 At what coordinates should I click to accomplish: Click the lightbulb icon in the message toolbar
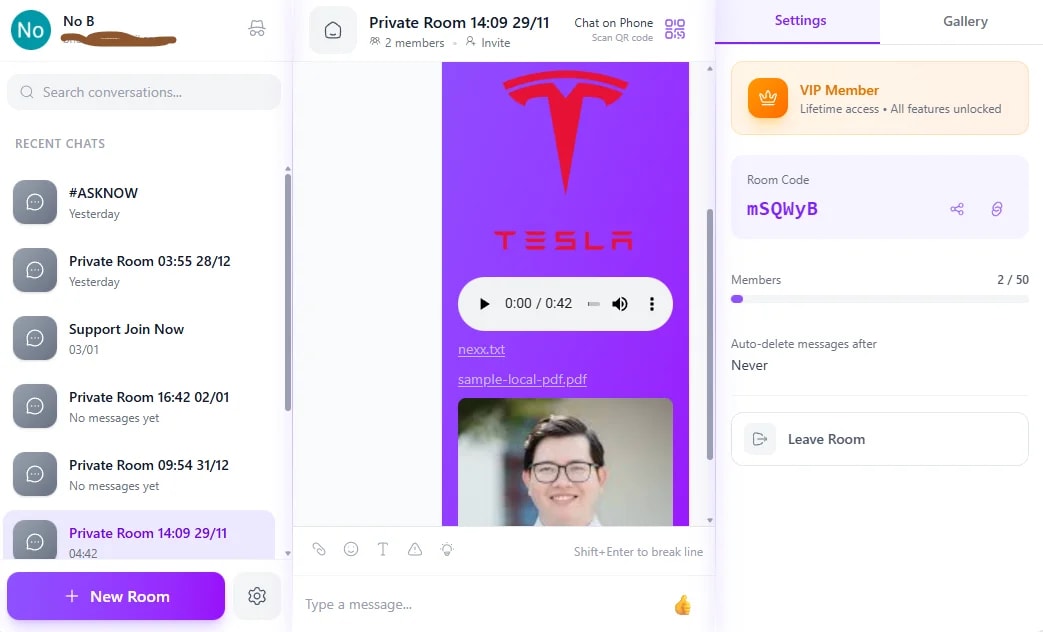pyautogui.click(x=447, y=549)
